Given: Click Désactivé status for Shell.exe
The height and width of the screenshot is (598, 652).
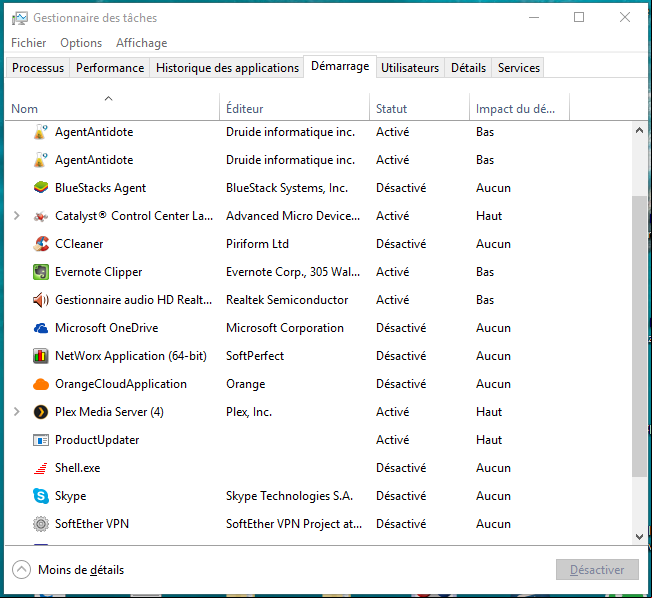Looking at the screenshot, I should [x=401, y=468].
